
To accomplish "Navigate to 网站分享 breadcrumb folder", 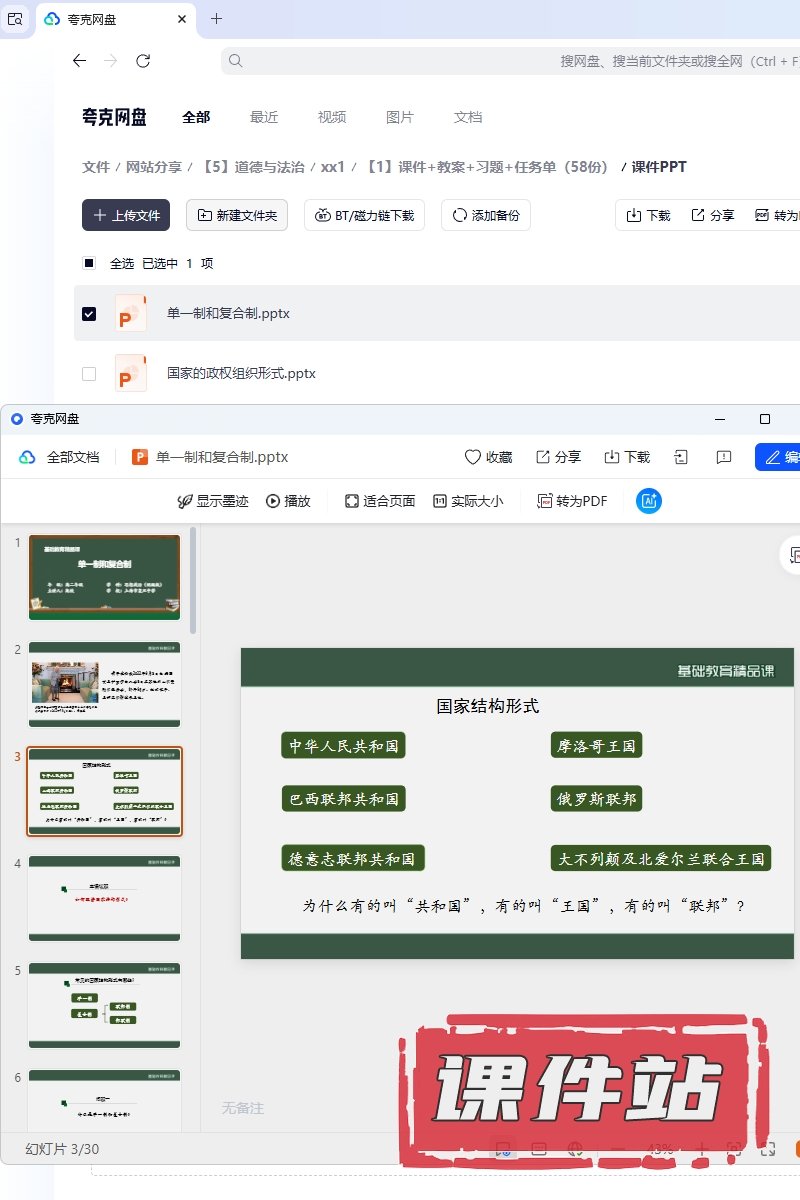I will tap(153, 167).
